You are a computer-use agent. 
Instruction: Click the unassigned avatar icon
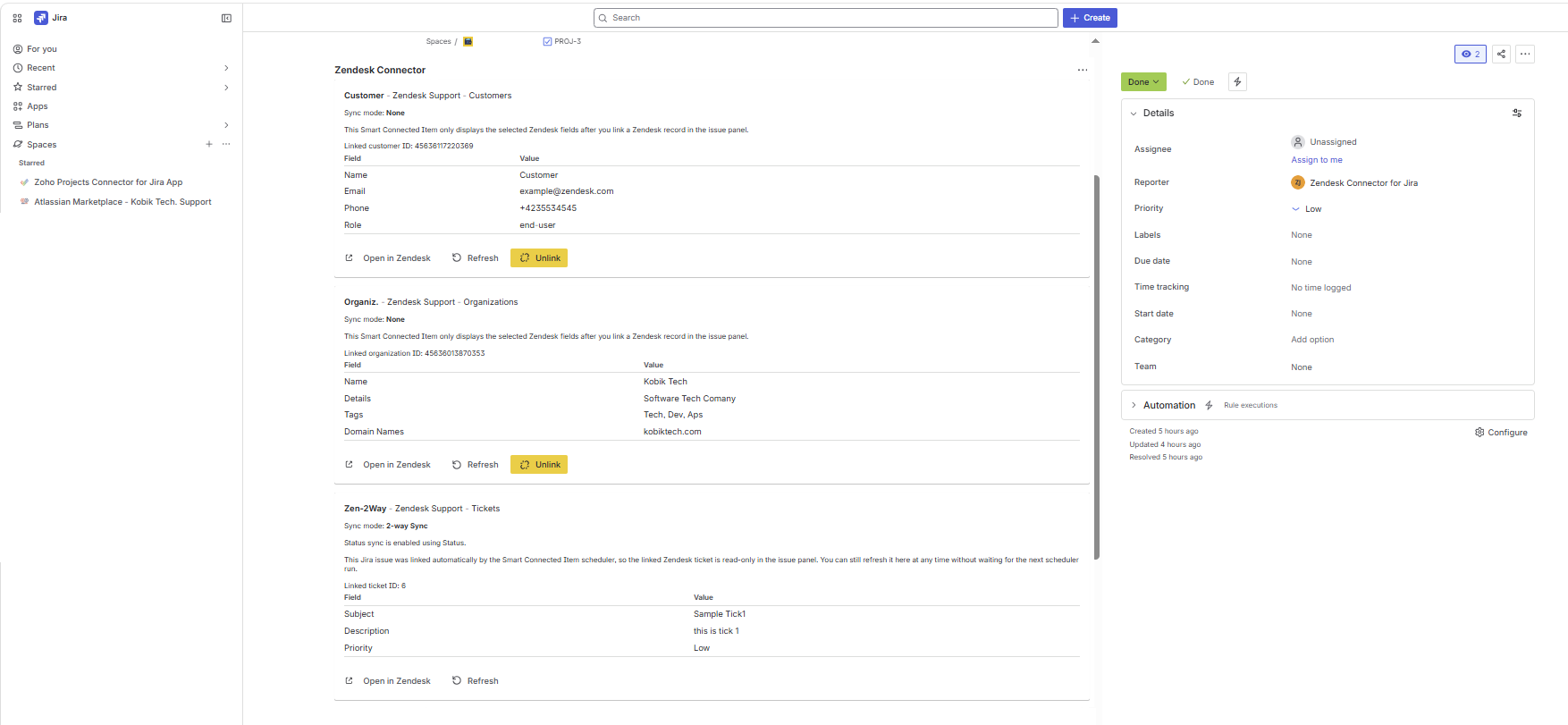tap(1298, 142)
